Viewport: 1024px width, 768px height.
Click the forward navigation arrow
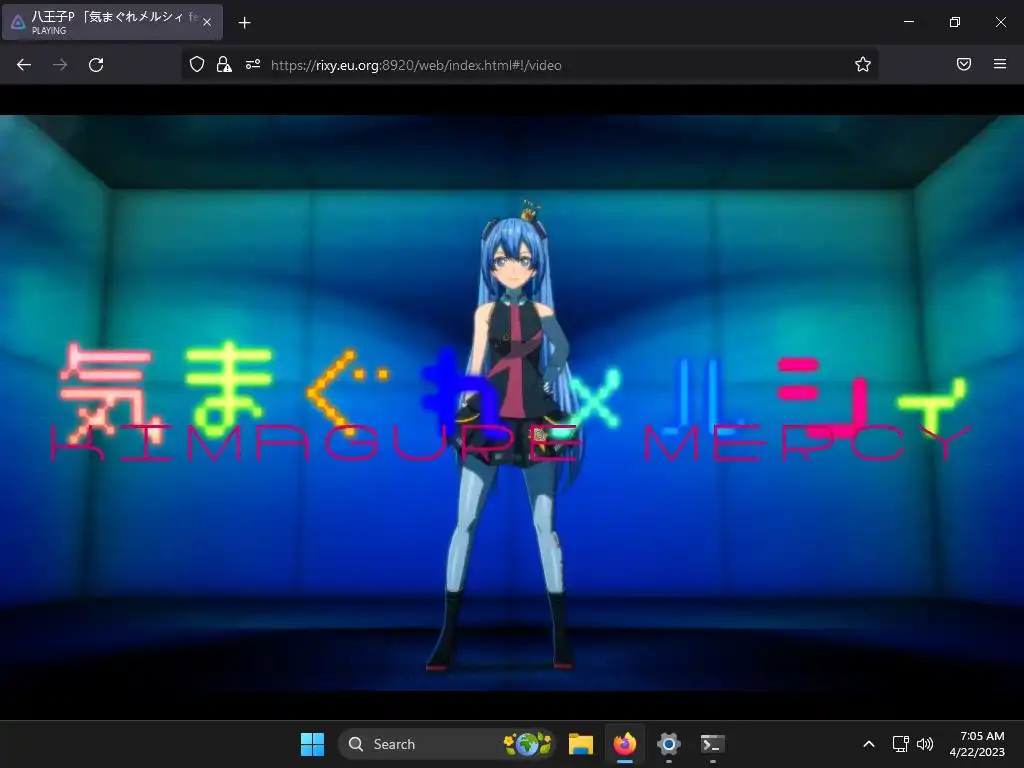[x=60, y=65]
